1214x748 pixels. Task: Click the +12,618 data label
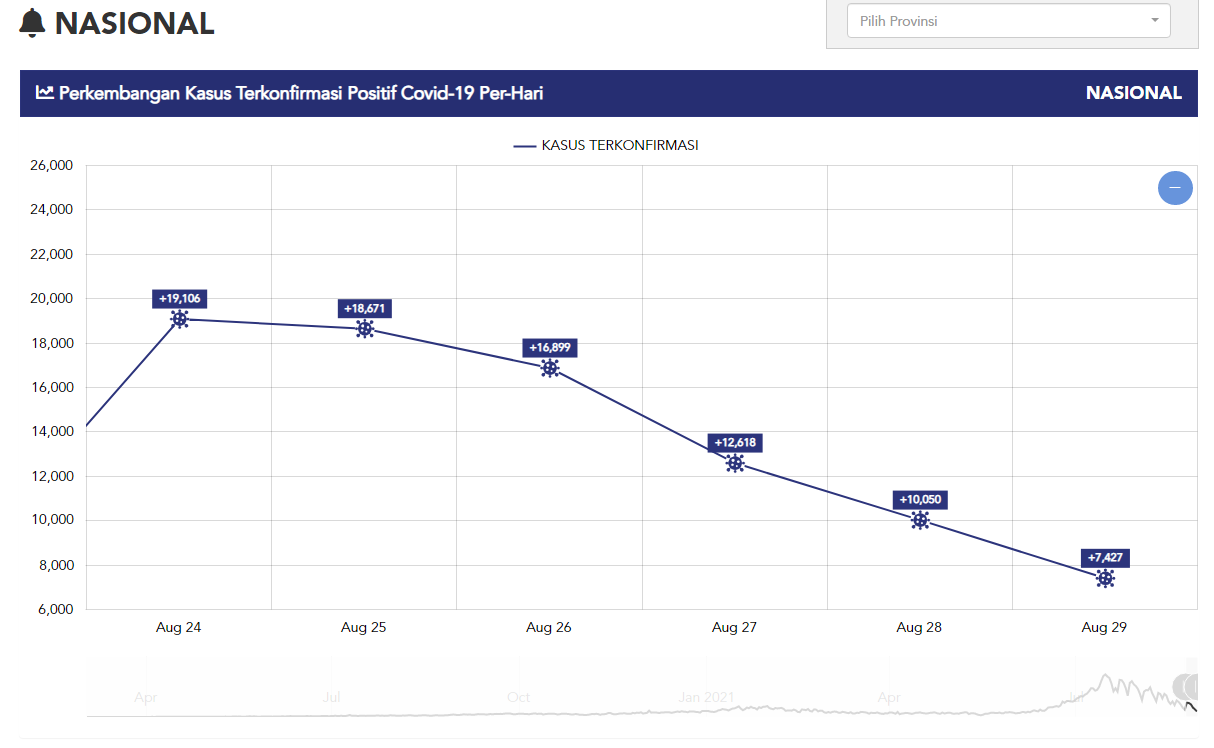(x=735, y=442)
